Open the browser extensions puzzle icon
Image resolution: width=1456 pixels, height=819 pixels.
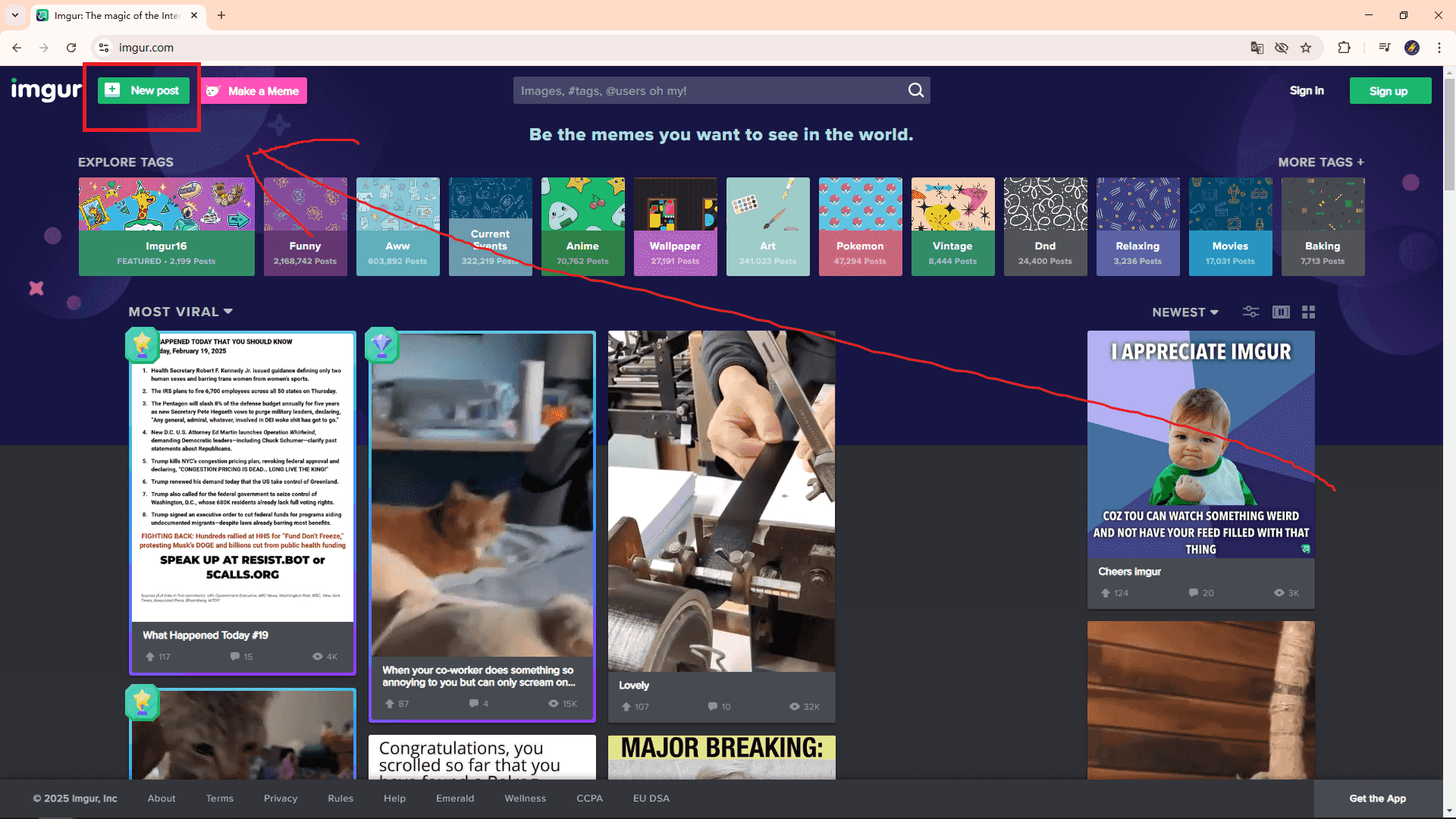[x=1344, y=48]
